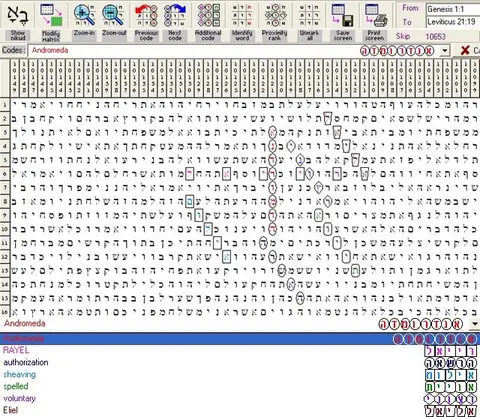Viewport: 480px width, 417px height.
Task: Select the Identify word tool
Action: tap(242, 15)
